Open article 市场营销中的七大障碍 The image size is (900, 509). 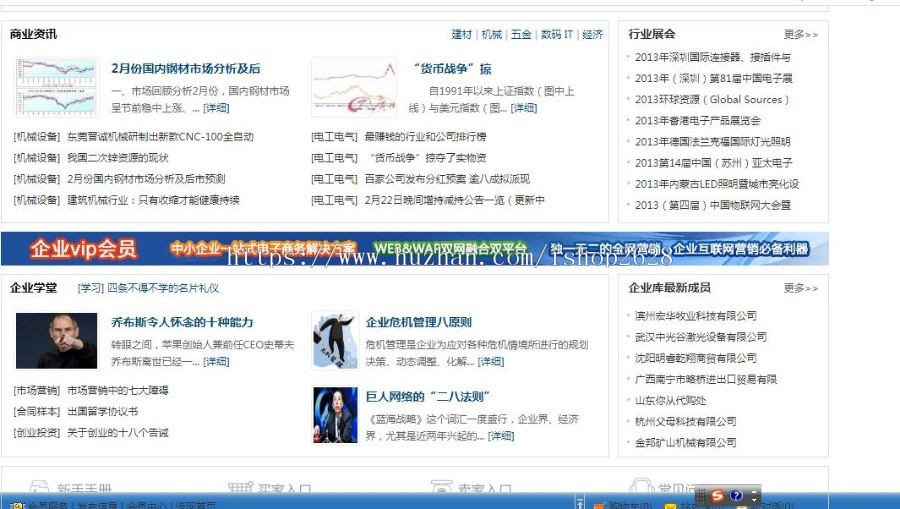[x=118, y=390]
